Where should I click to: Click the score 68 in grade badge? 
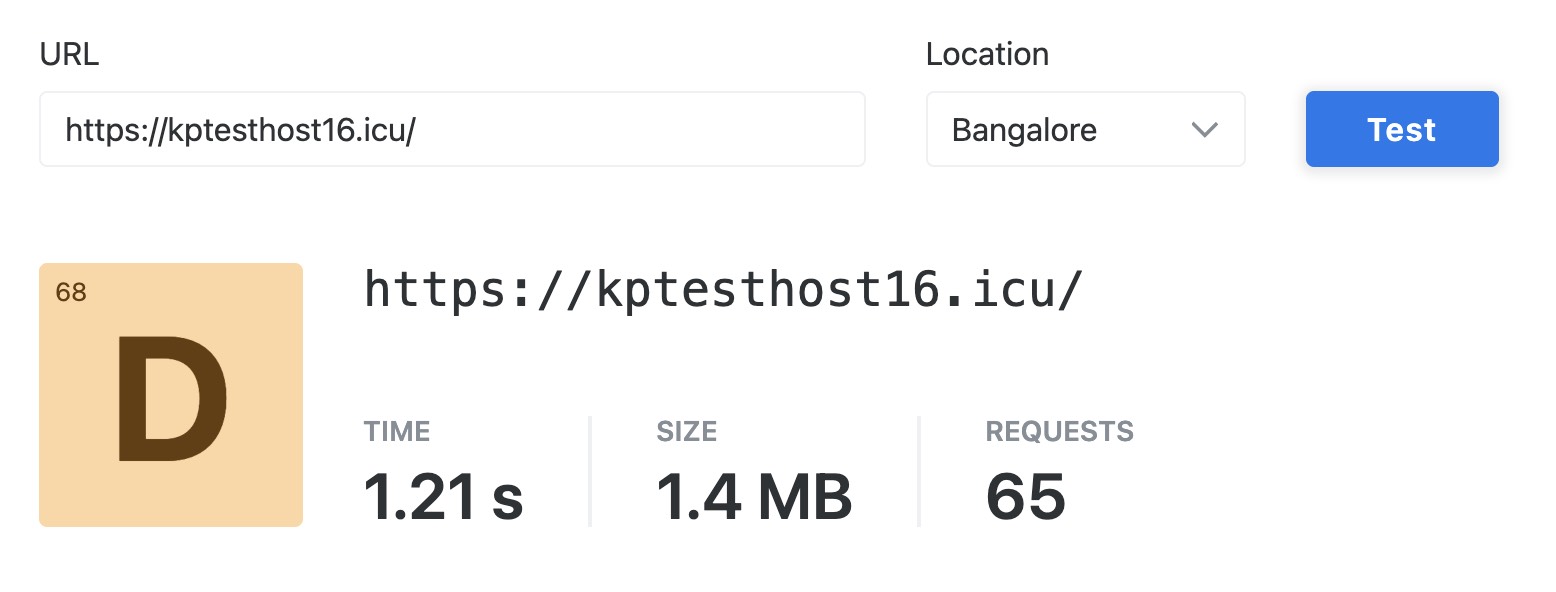(x=71, y=293)
